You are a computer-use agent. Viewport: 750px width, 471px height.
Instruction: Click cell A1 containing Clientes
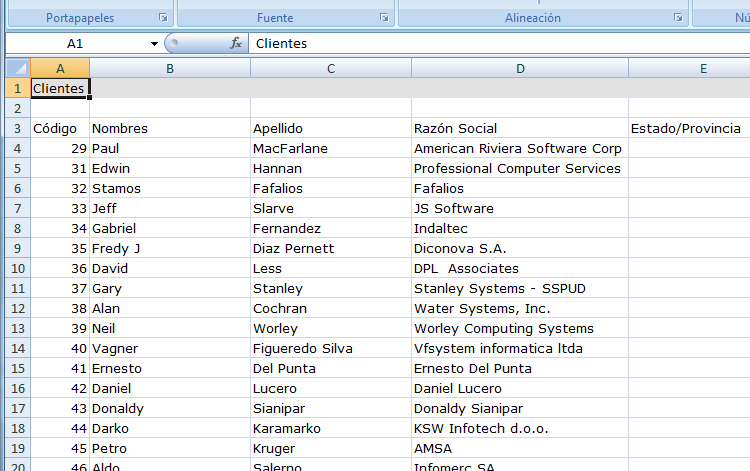60,88
